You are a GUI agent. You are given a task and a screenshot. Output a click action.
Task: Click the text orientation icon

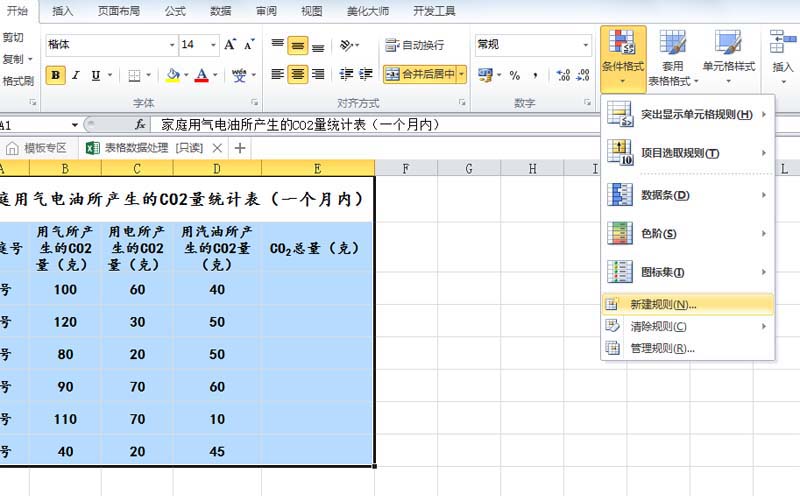point(346,45)
